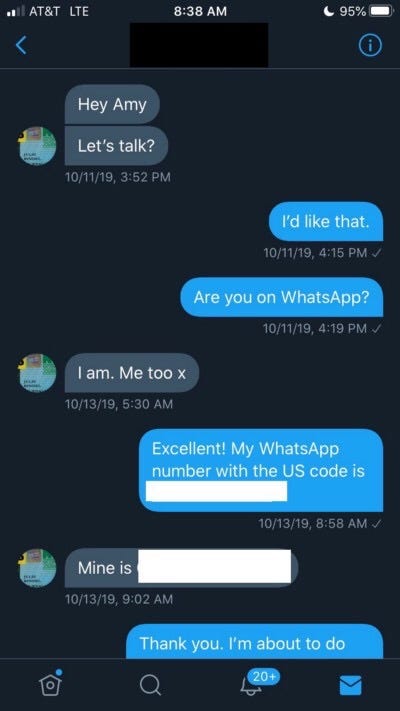
Task: Tap the "Let's talk?" message bubble
Action: 116,146
